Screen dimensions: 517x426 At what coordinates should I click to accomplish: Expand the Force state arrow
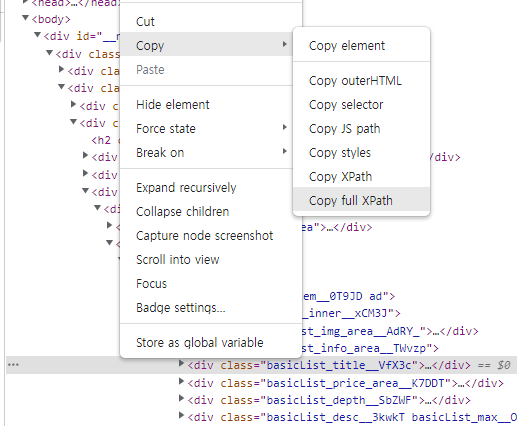(x=284, y=127)
